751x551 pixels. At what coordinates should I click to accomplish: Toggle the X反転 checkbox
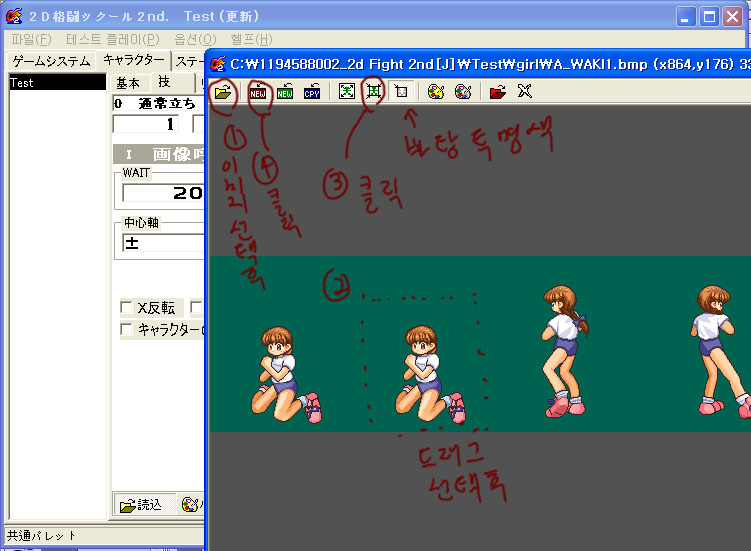click(x=126, y=308)
